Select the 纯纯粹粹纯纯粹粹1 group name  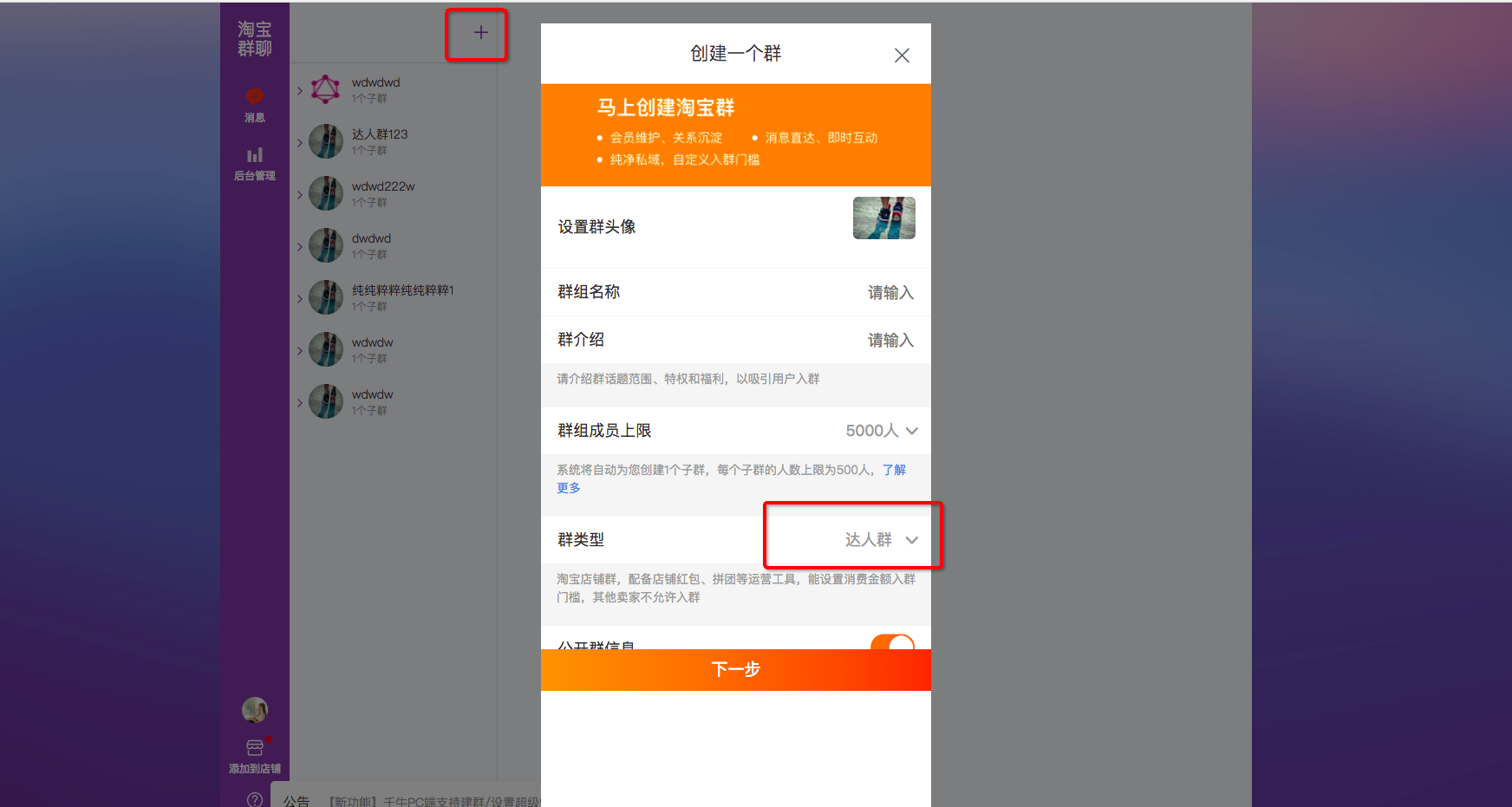tap(403, 290)
